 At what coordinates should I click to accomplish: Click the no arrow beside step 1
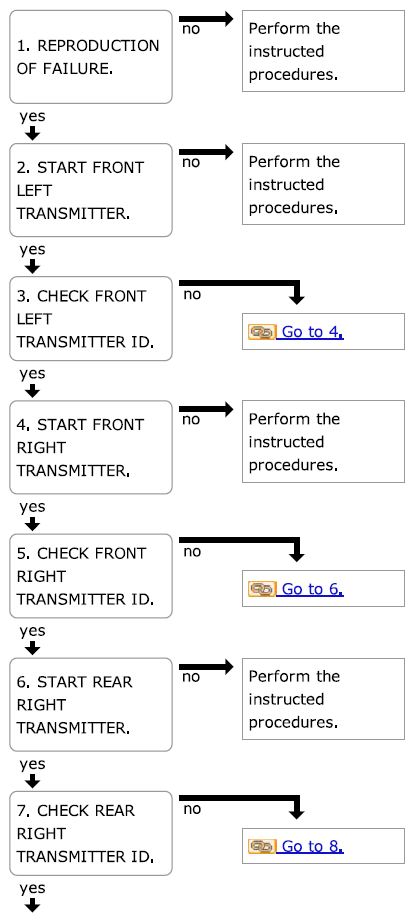click(x=206, y=19)
